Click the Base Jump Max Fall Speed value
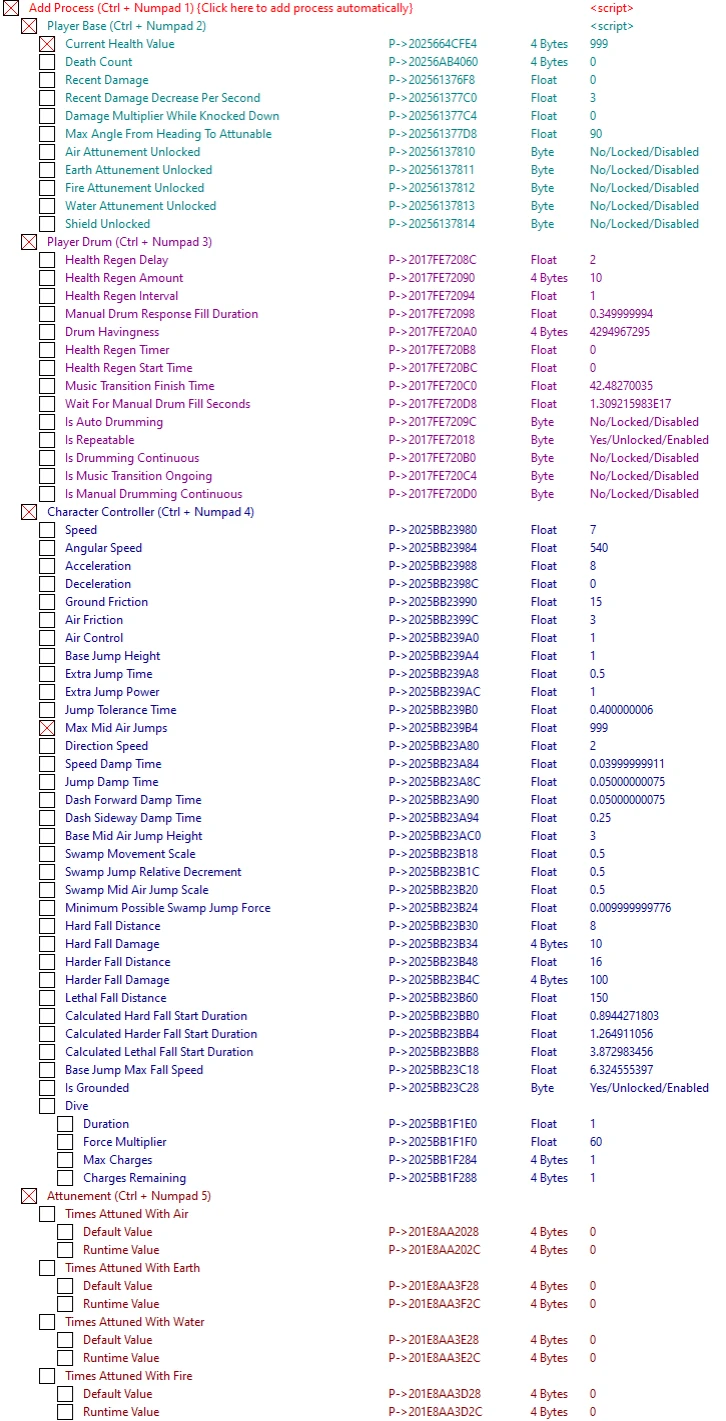 pos(621,1070)
